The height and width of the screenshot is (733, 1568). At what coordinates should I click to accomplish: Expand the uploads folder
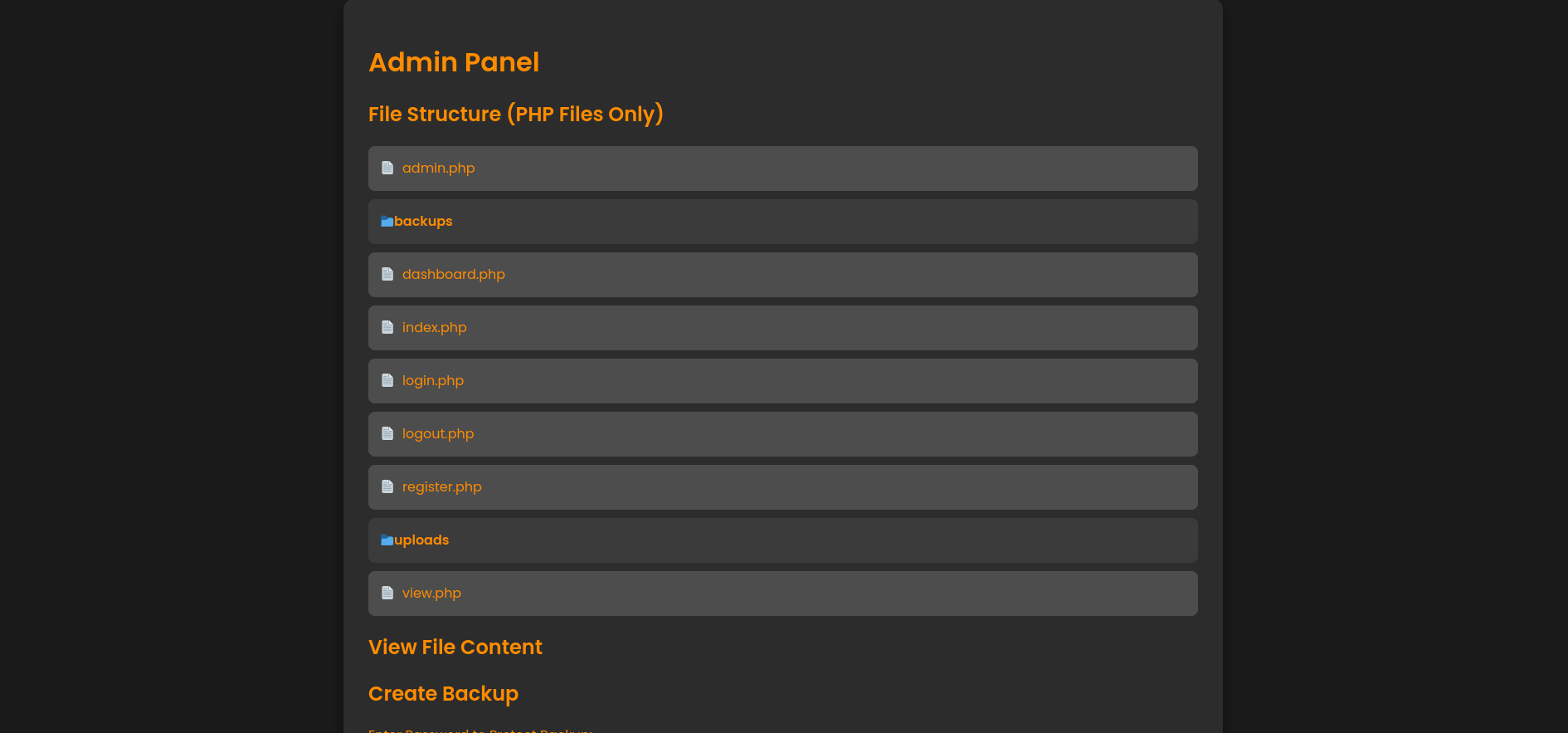pyautogui.click(x=421, y=540)
